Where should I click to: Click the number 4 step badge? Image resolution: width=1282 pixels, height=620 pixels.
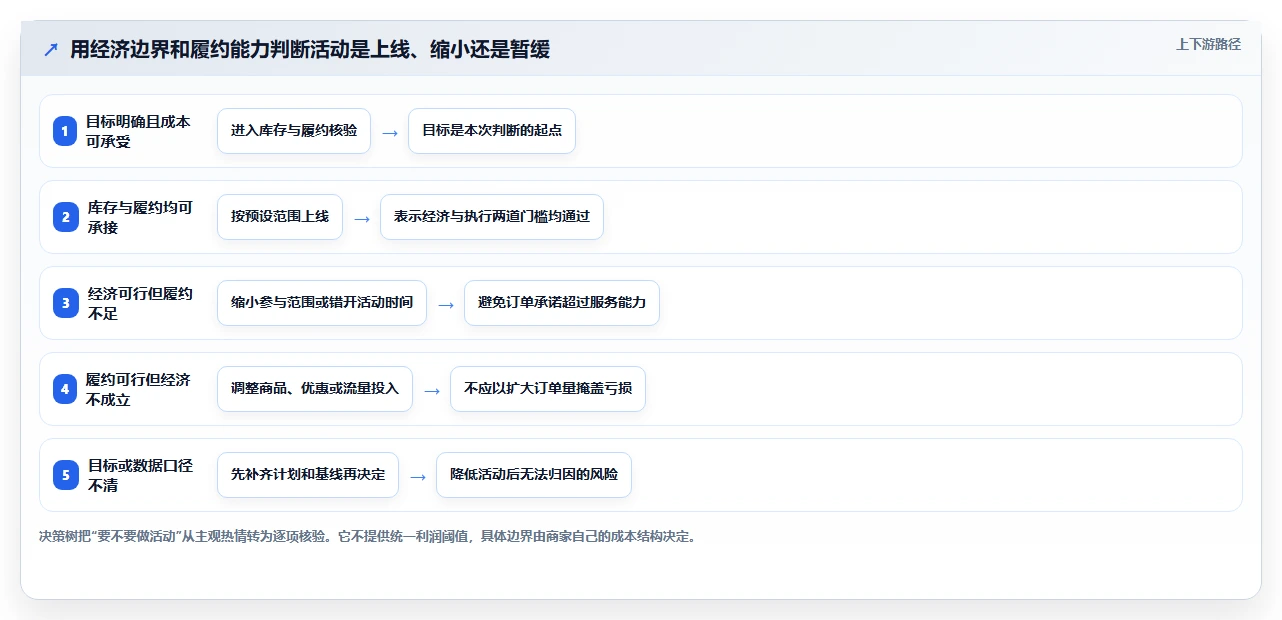(x=65, y=389)
